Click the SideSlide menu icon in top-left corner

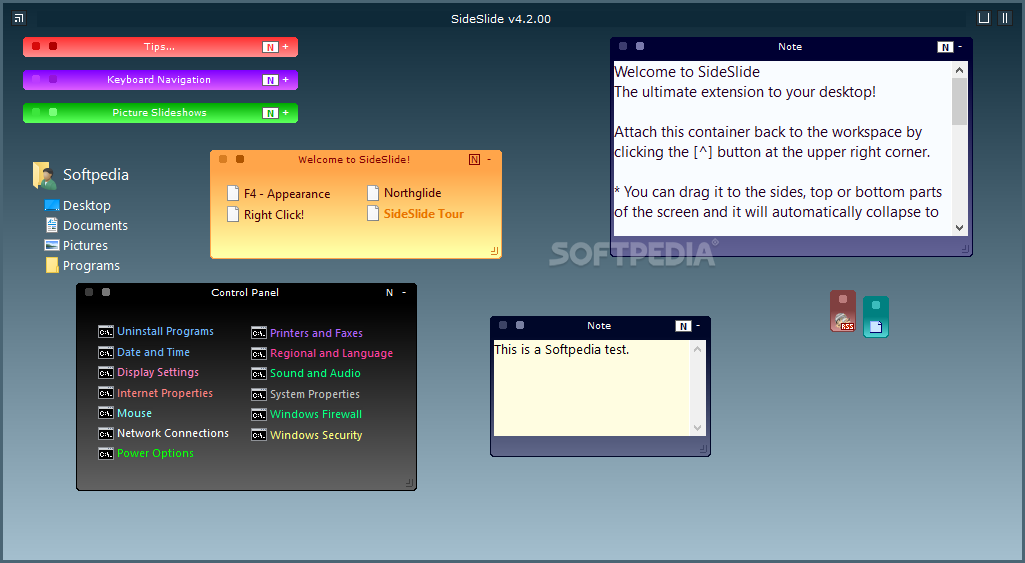19,18
